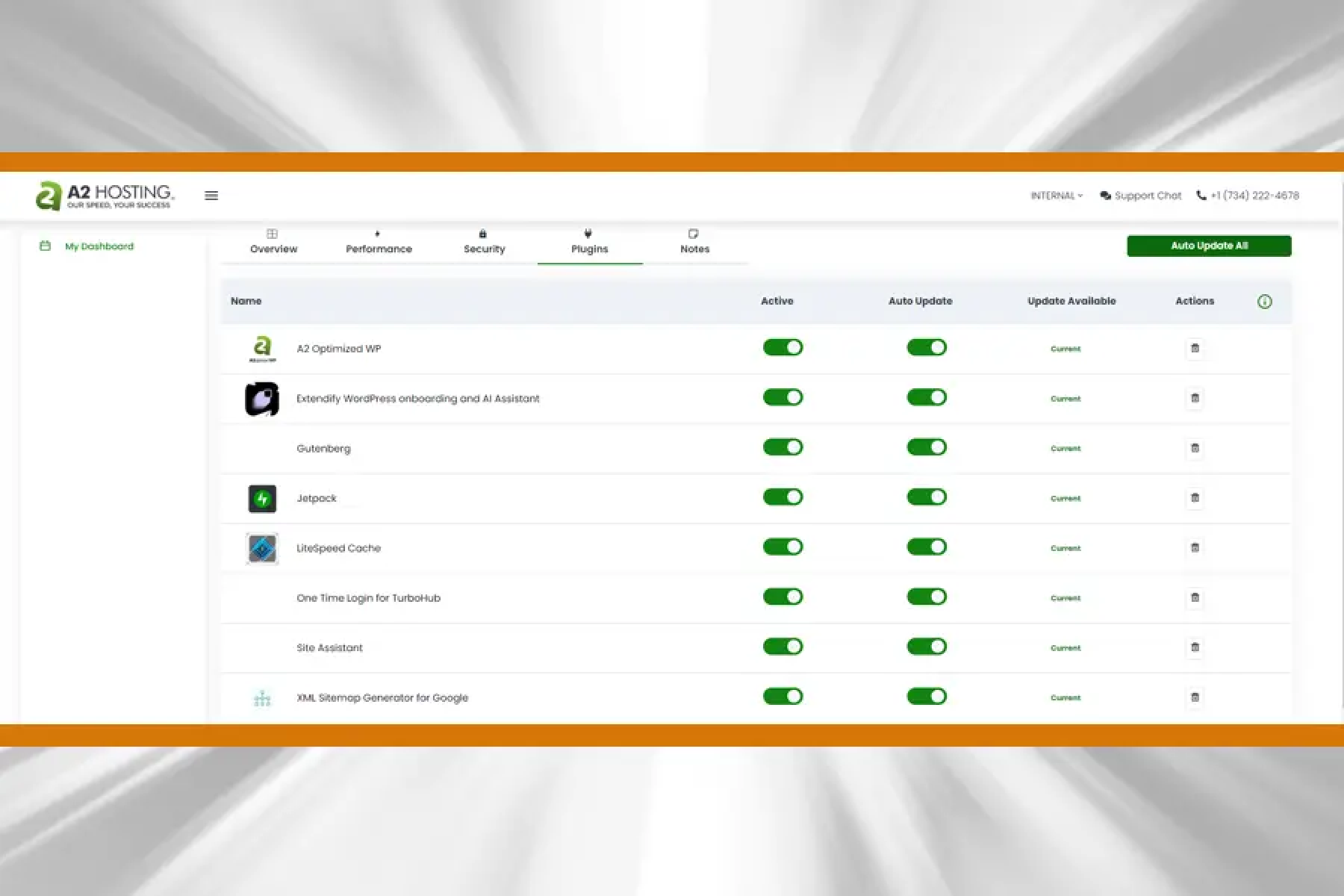Screen dimensions: 1344x896
Task: Click the Jetpack plugin name
Action: pyautogui.click(x=317, y=499)
